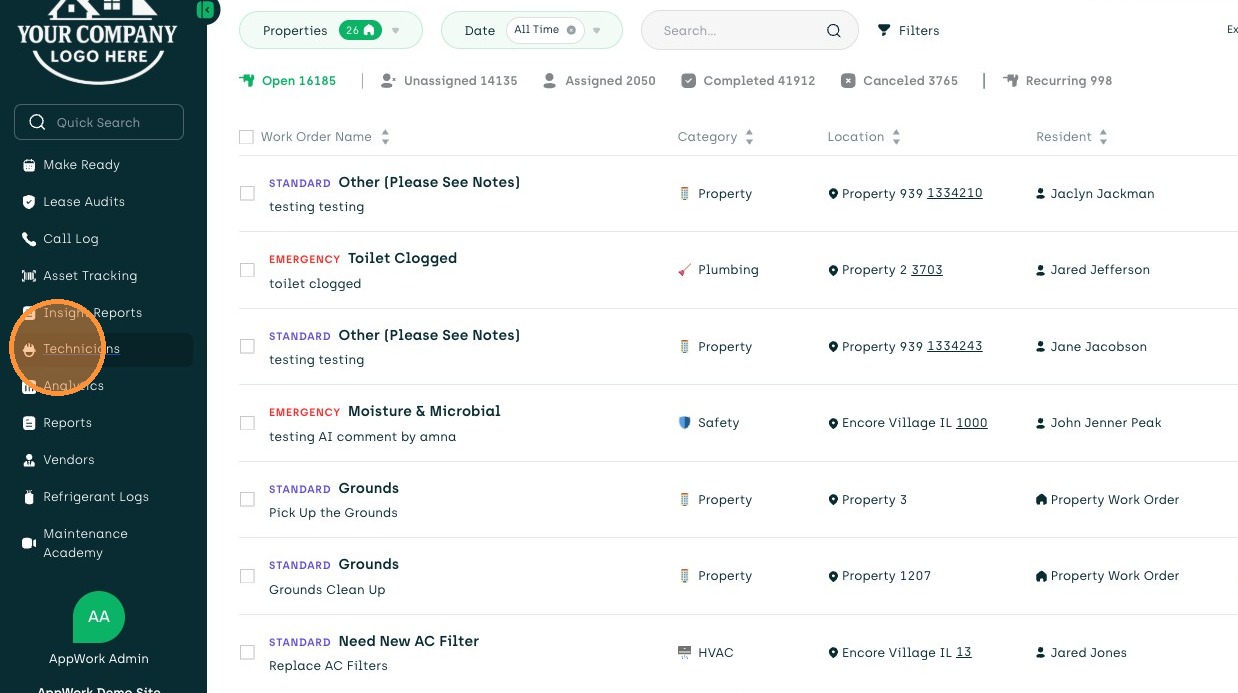Expand the Properties dropdown

pos(395,31)
